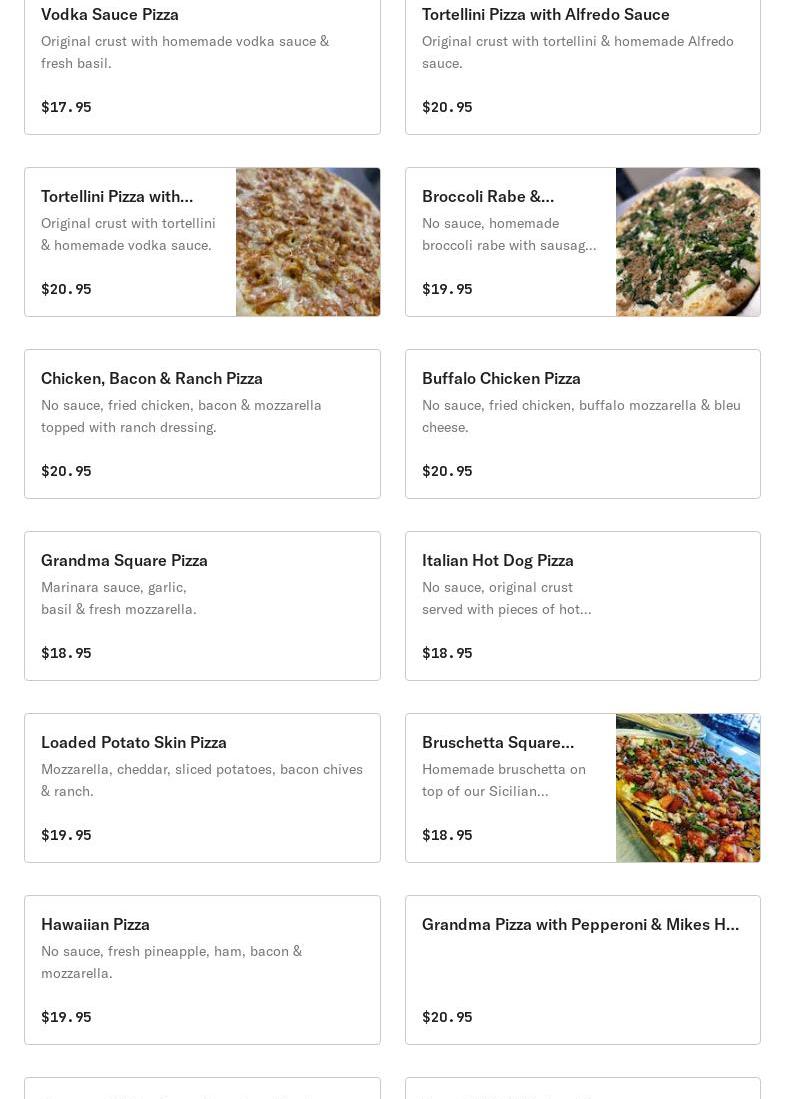Choose Chicken, Bacon & Ranch Pizza
The width and height of the screenshot is (785, 1099).
pyautogui.click(x=152, y=378)
